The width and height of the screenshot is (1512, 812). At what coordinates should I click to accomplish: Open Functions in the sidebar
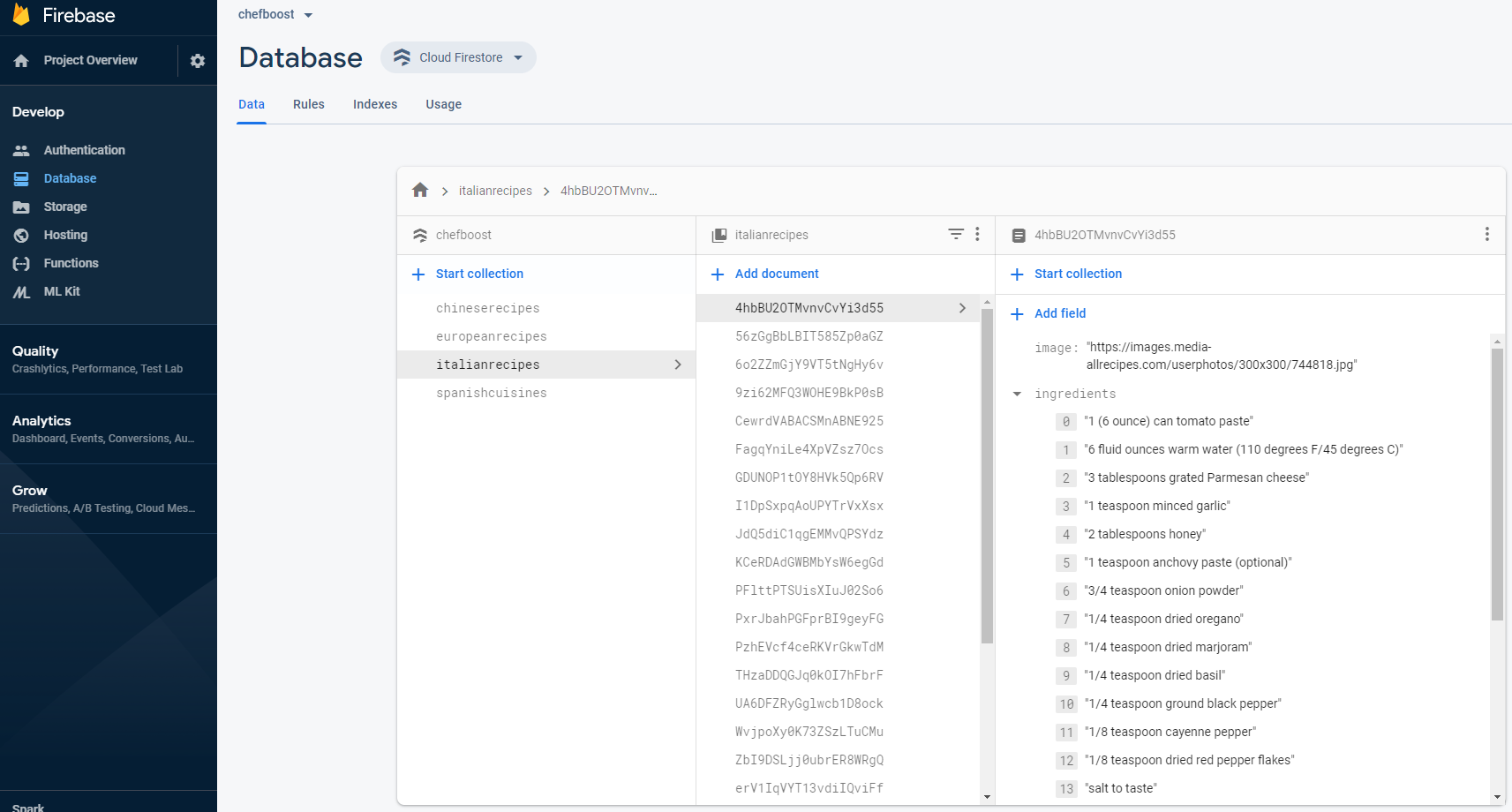click(71, 264)
